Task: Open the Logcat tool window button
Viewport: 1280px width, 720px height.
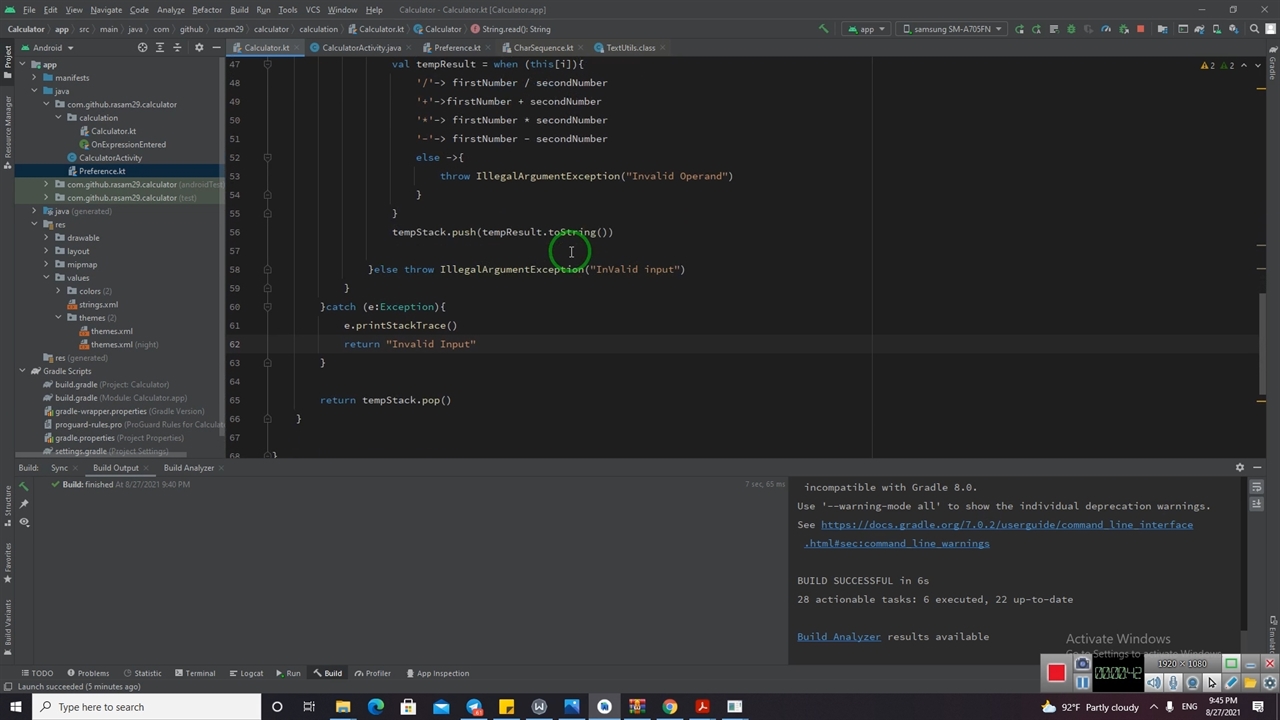Action: (x=246, y=673)
